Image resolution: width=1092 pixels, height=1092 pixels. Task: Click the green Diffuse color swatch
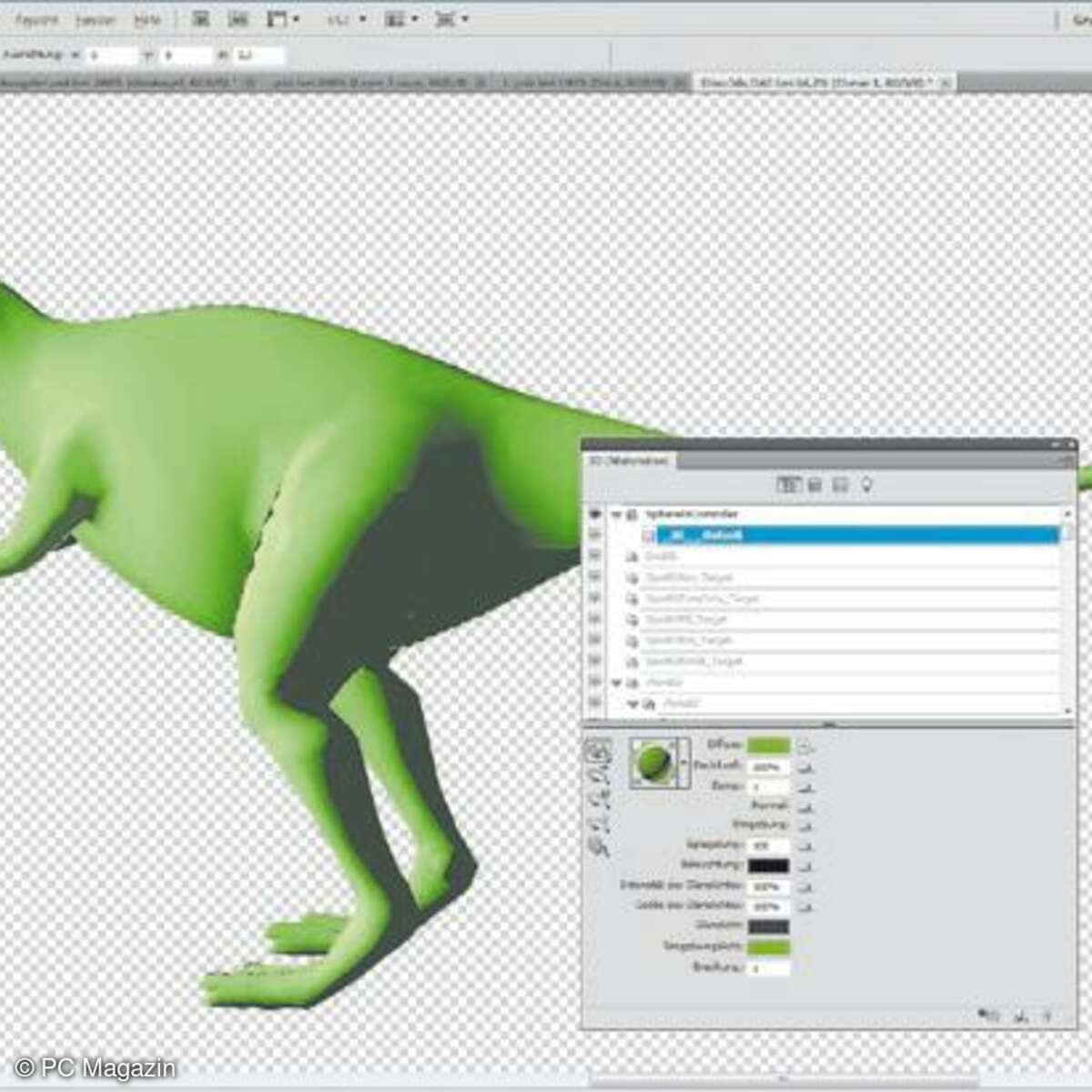tap(768, 745)
